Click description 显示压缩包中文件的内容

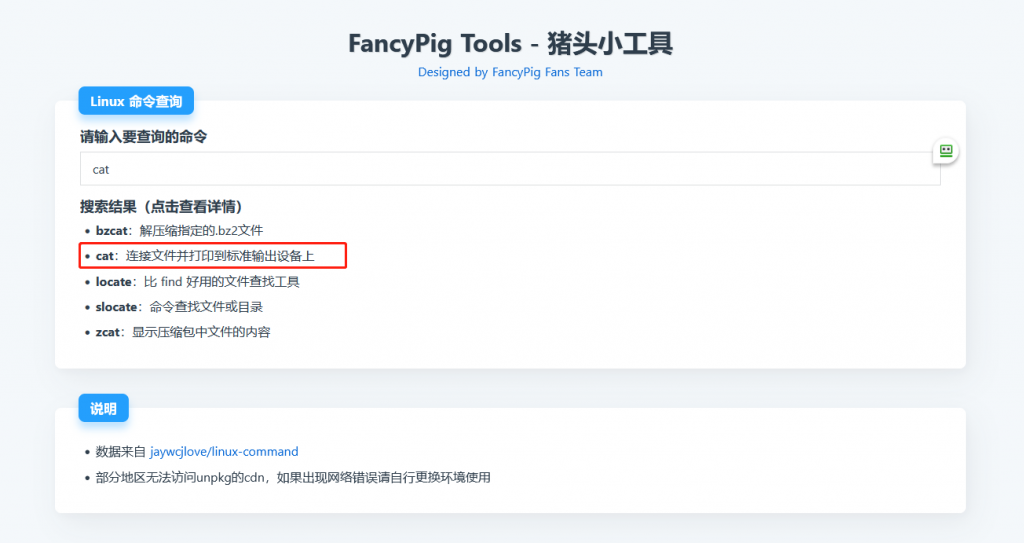(x=201, y=332)
